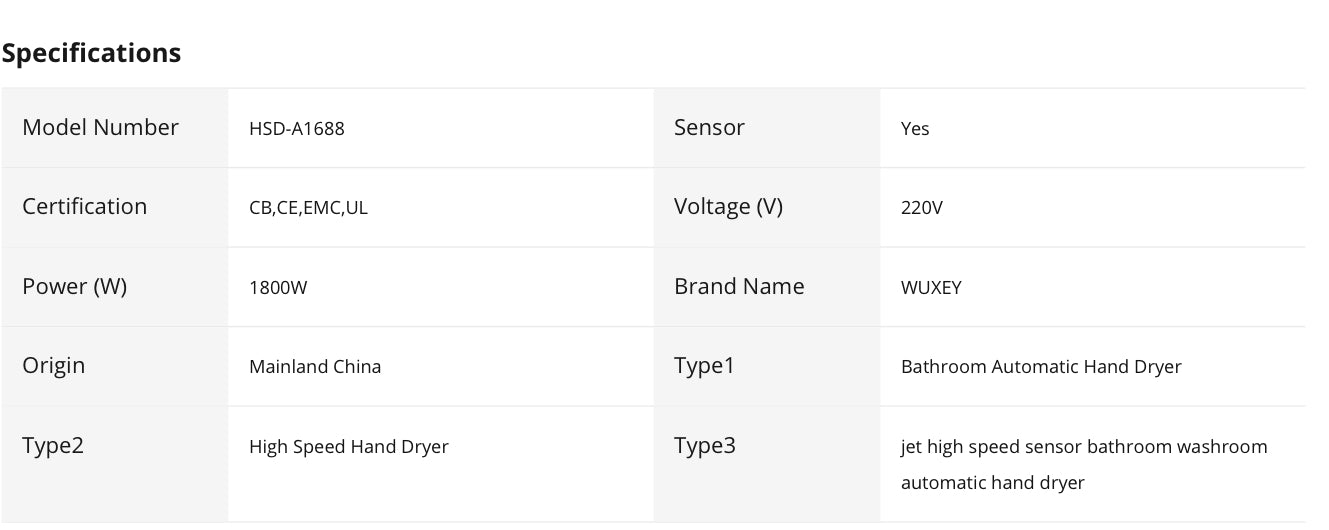
Task: Select the 1800W power value
Action: tap(278, 288)
